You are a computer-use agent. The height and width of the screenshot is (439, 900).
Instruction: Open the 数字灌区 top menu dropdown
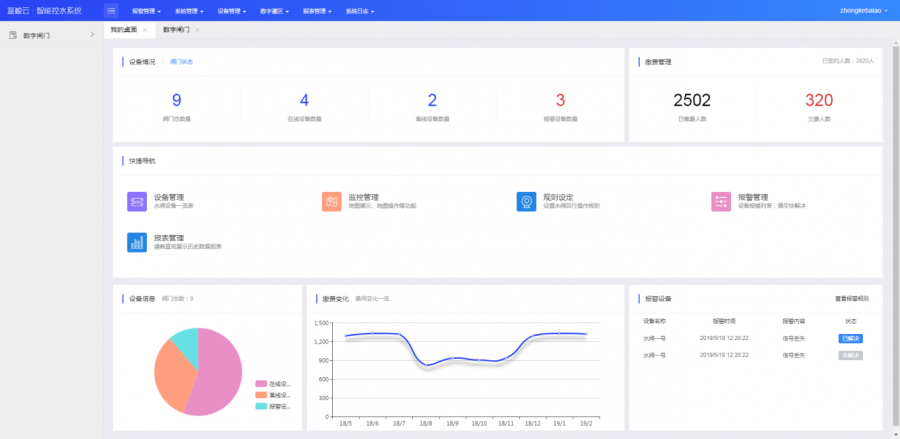274,11
